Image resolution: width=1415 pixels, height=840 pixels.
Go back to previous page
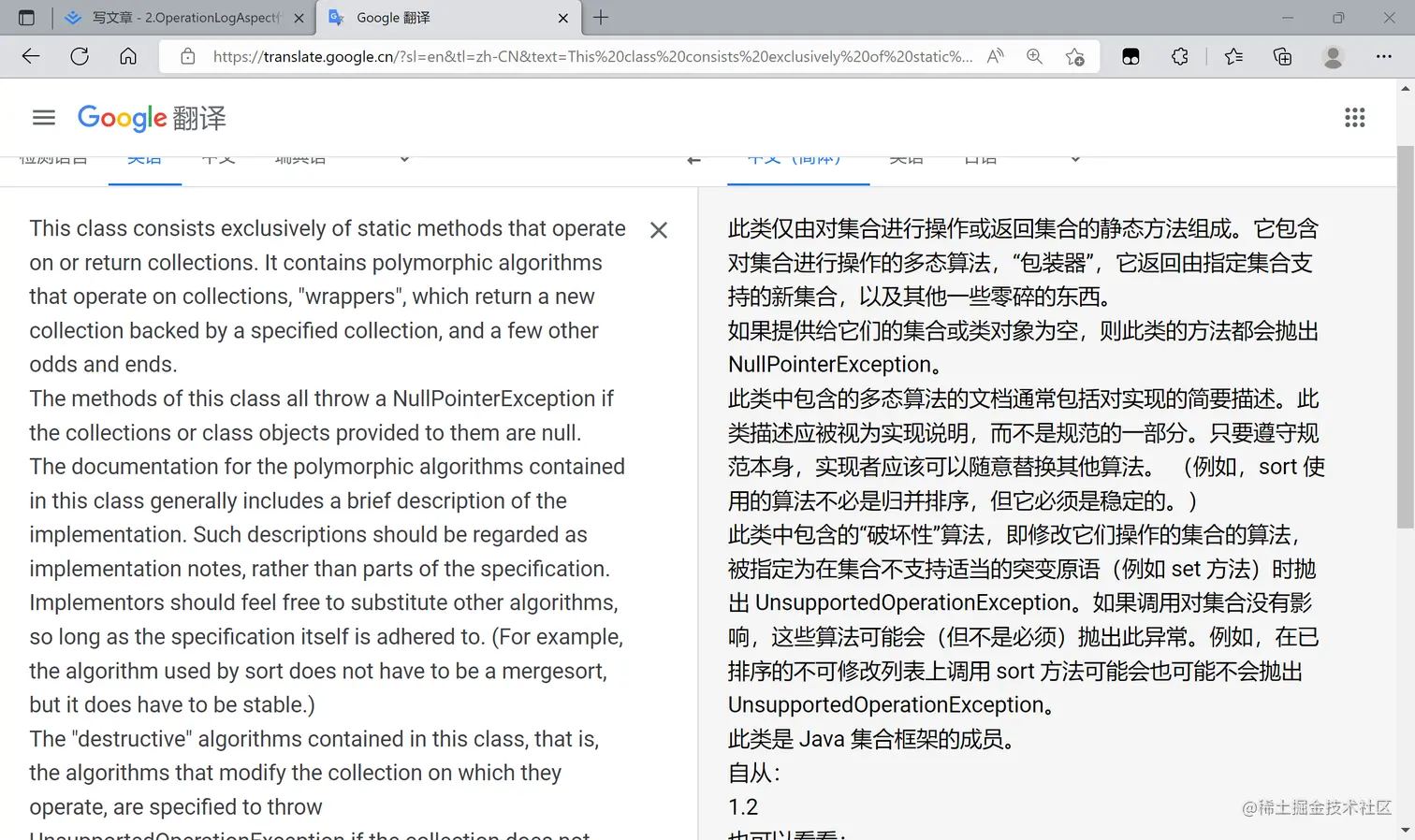point(31,56)
